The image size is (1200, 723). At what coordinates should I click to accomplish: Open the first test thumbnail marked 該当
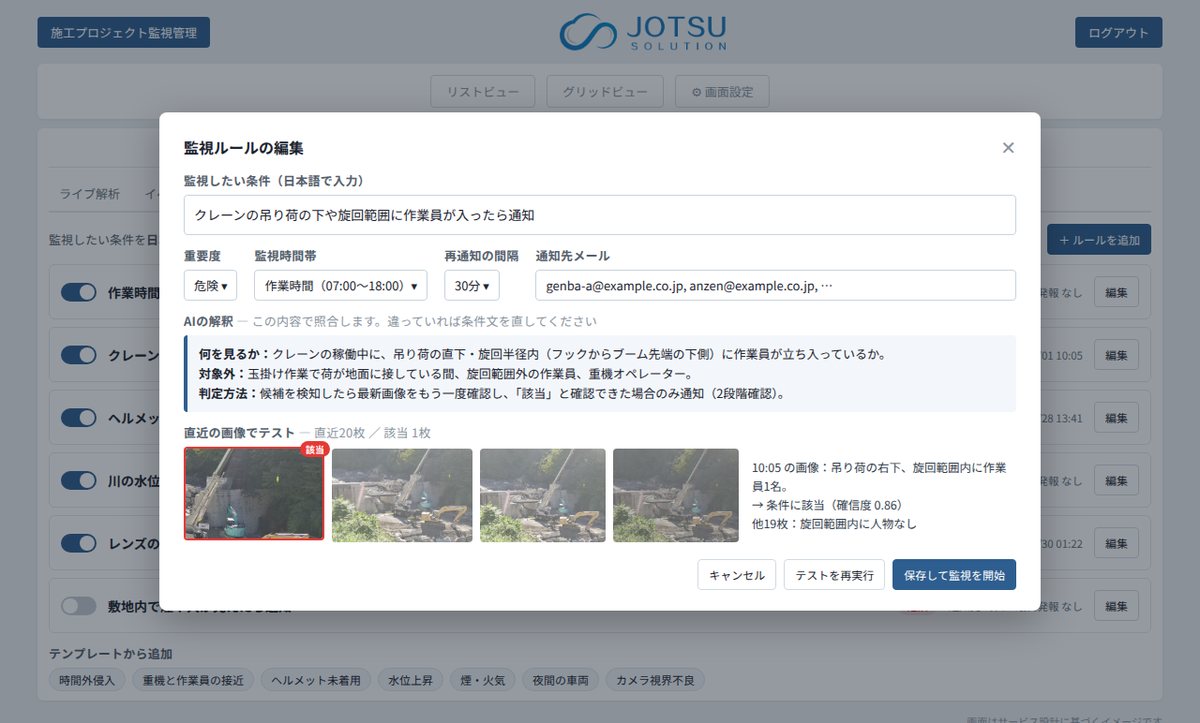click(x=254, y=494)
